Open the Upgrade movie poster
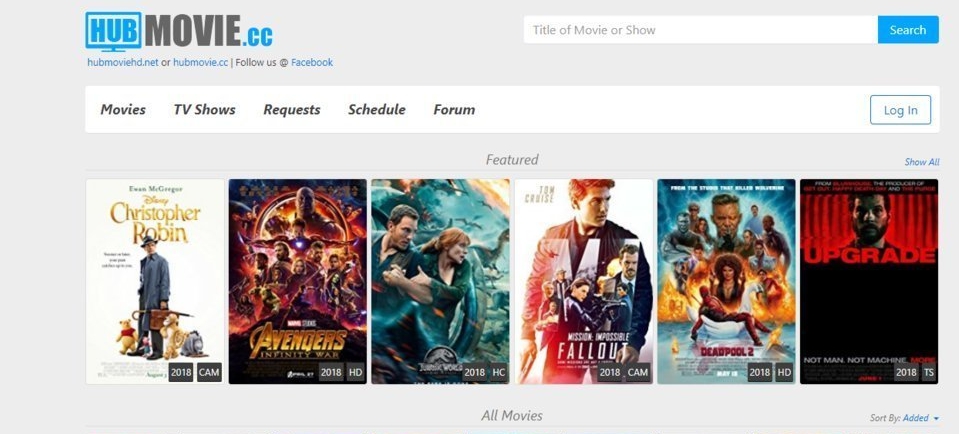 pyautogui.click(x=869, y=281)
